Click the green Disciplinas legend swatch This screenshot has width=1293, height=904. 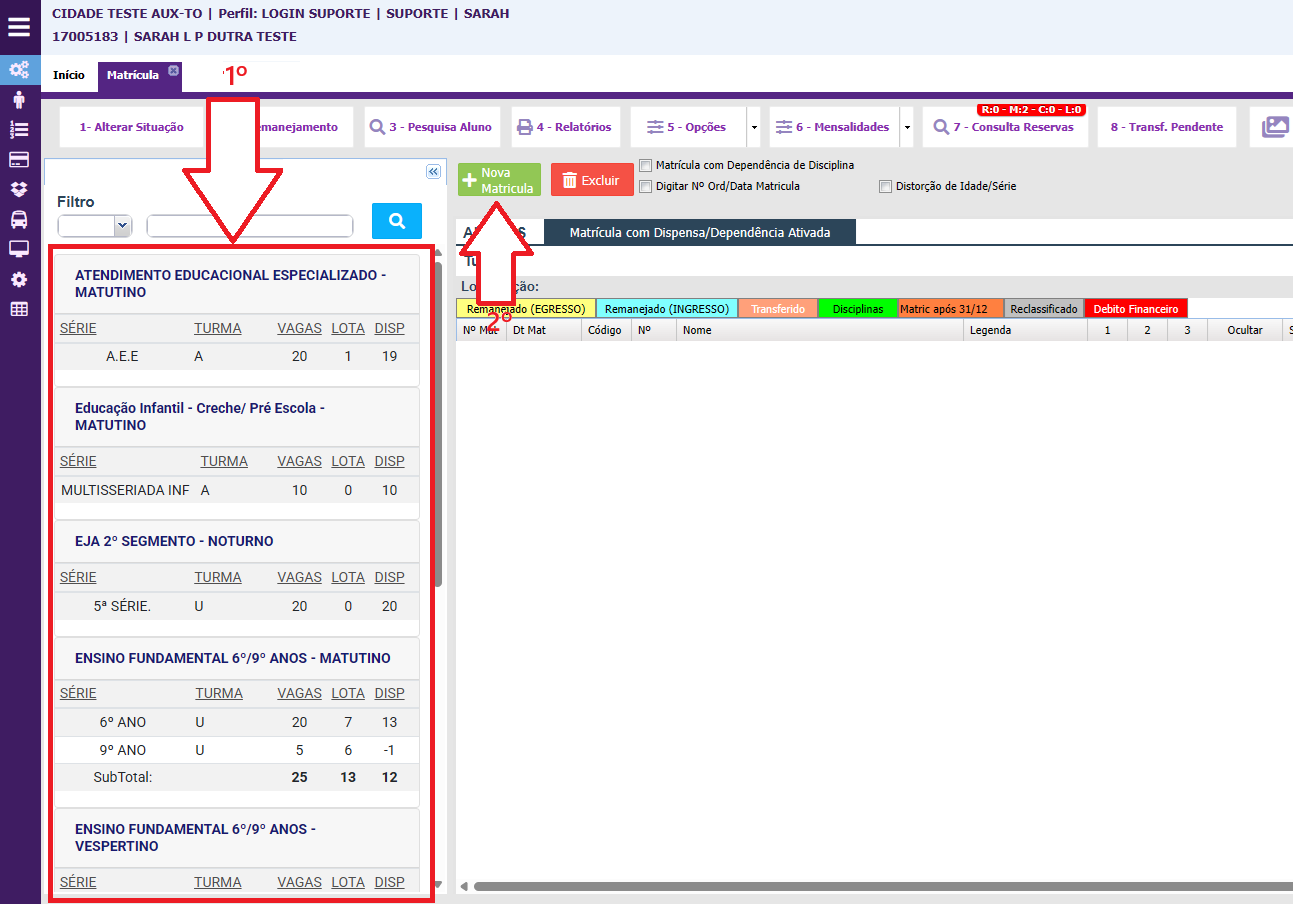pos(858,309)
